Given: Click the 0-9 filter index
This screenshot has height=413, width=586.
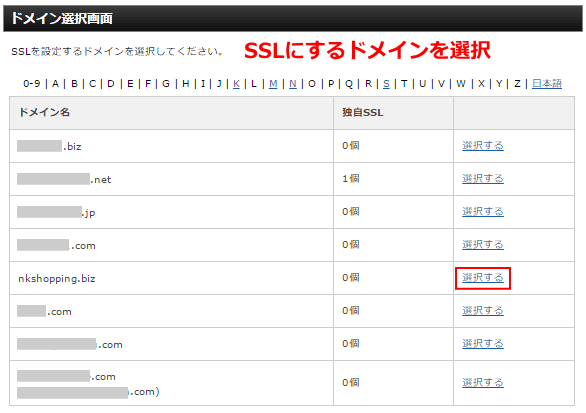Looking at the screenshot, I should click(32, 84).
